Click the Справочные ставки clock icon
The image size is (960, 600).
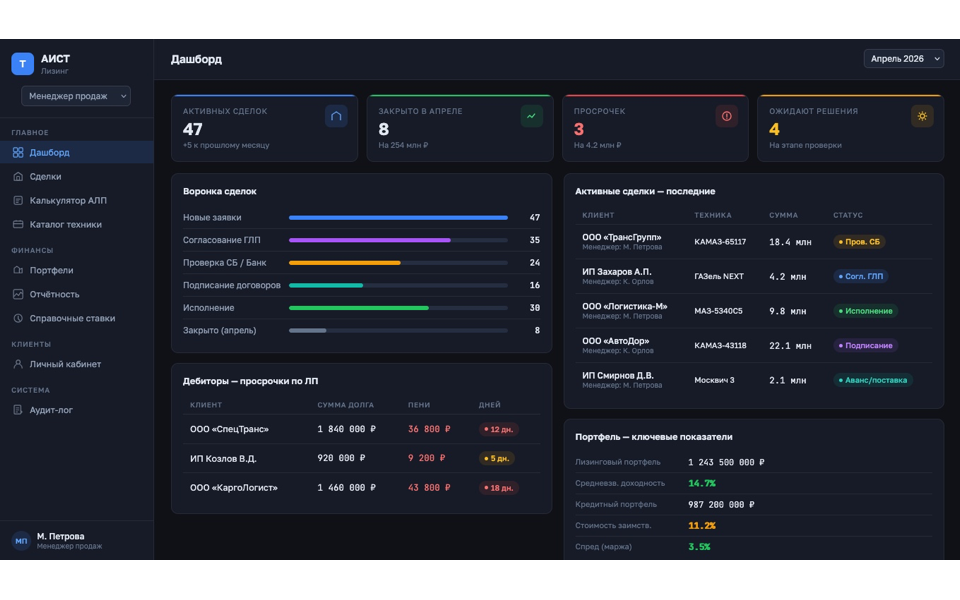[x=18, y=318]
